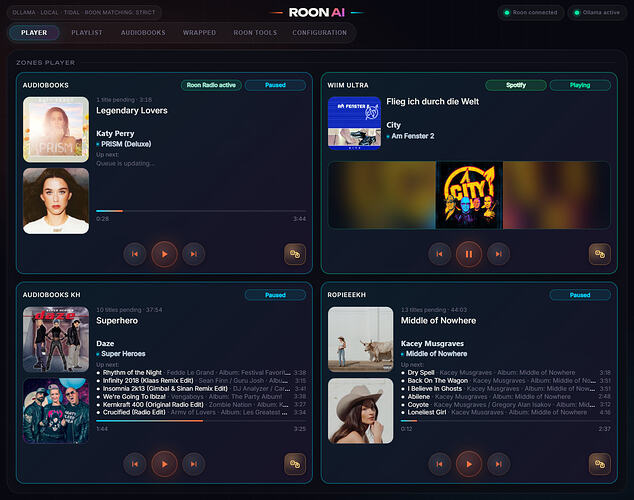
Task: Open zone link icon in WiiM Ultra card
Action: [600, 254]
